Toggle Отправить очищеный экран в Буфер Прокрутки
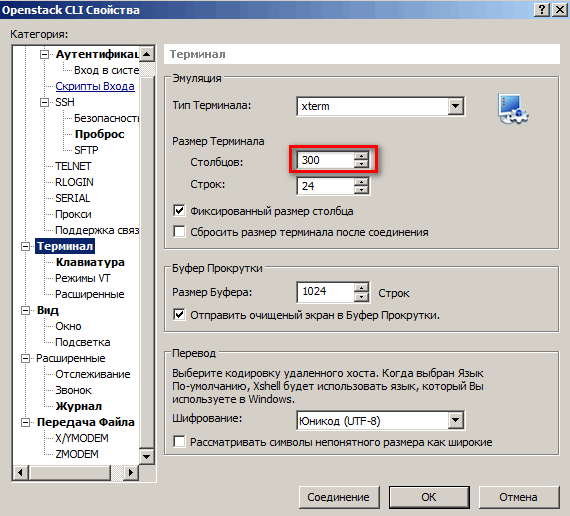Viewport: 570px width, 516px height. [x=179, y=315]
